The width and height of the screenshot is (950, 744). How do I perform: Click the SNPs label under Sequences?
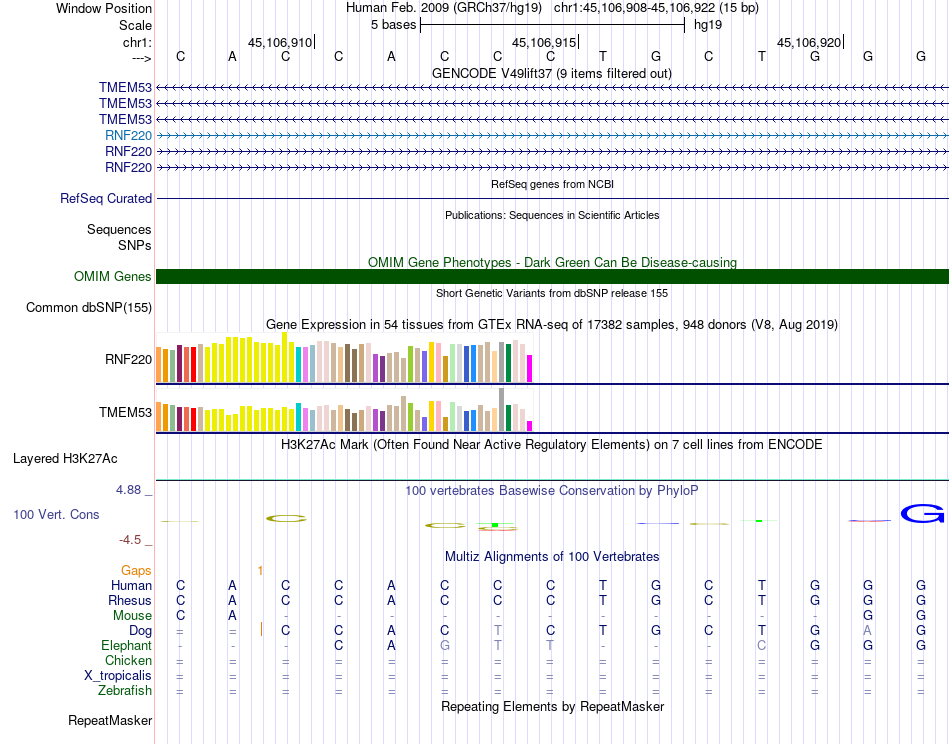pyautogui.click(x=135, y=245)
